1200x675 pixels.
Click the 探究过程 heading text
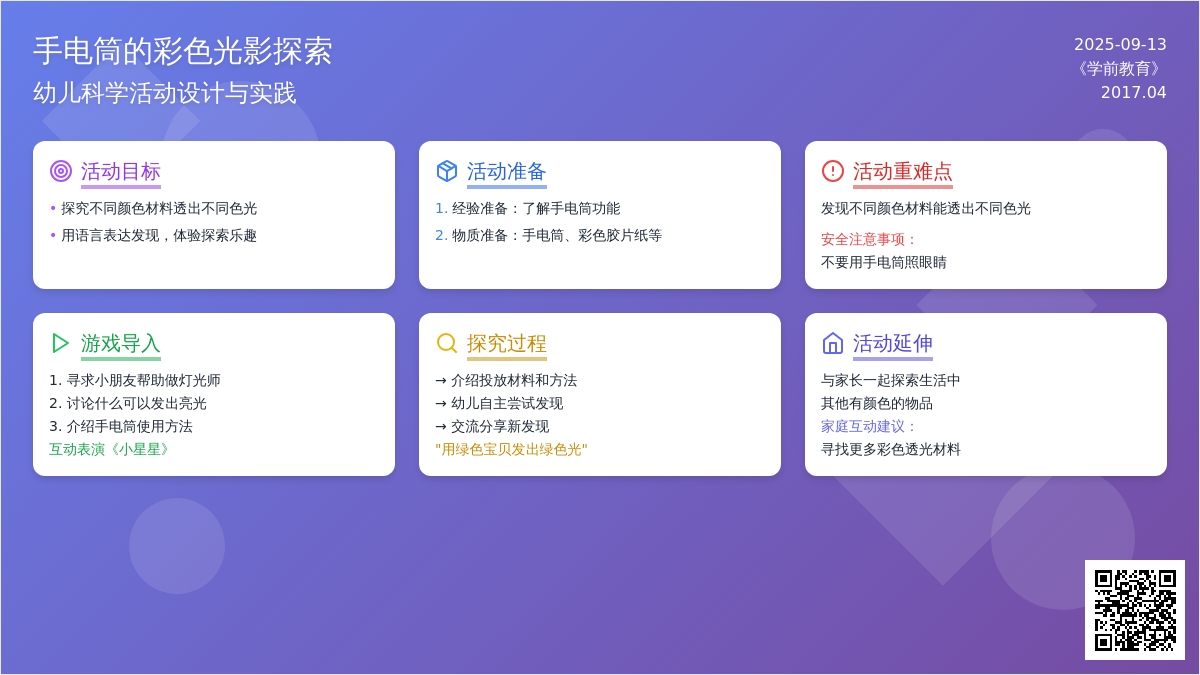coord(507,343)
